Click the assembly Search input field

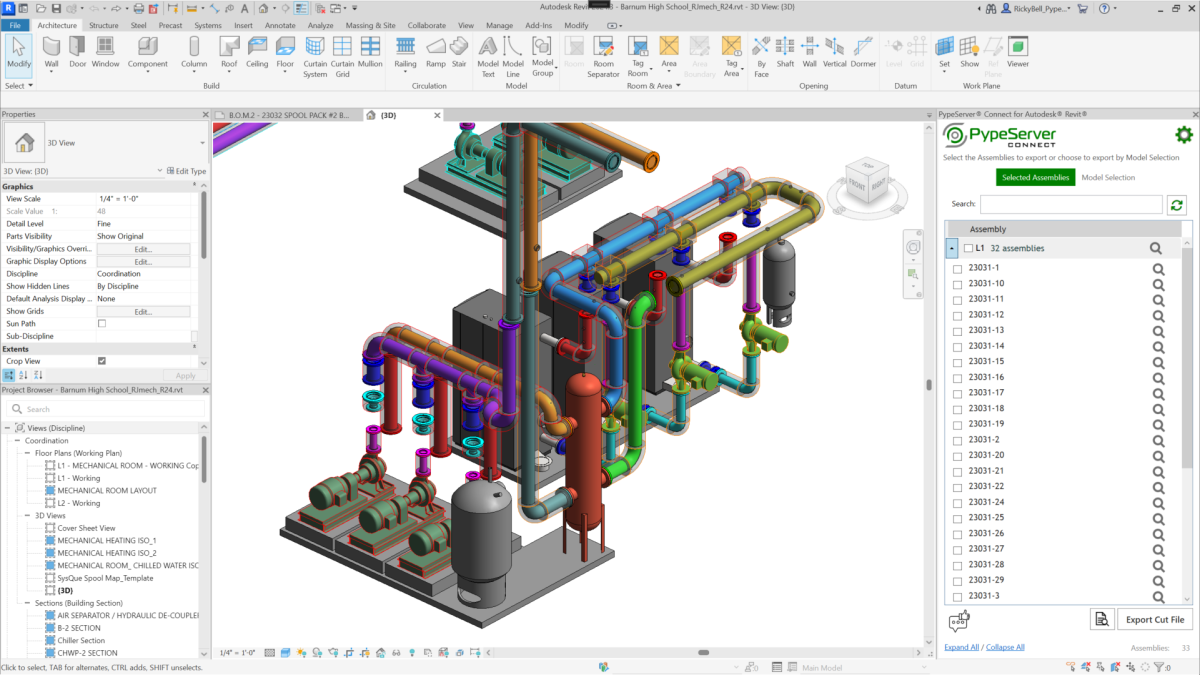coord(1070,204)
